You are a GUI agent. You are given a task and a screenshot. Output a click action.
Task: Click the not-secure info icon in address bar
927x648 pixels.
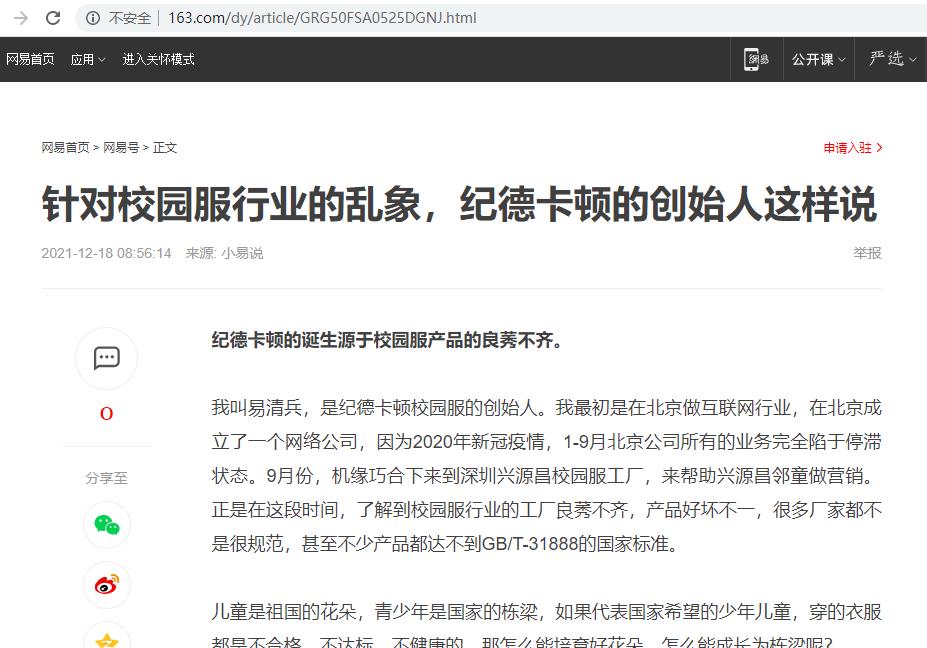coord(93,18)
